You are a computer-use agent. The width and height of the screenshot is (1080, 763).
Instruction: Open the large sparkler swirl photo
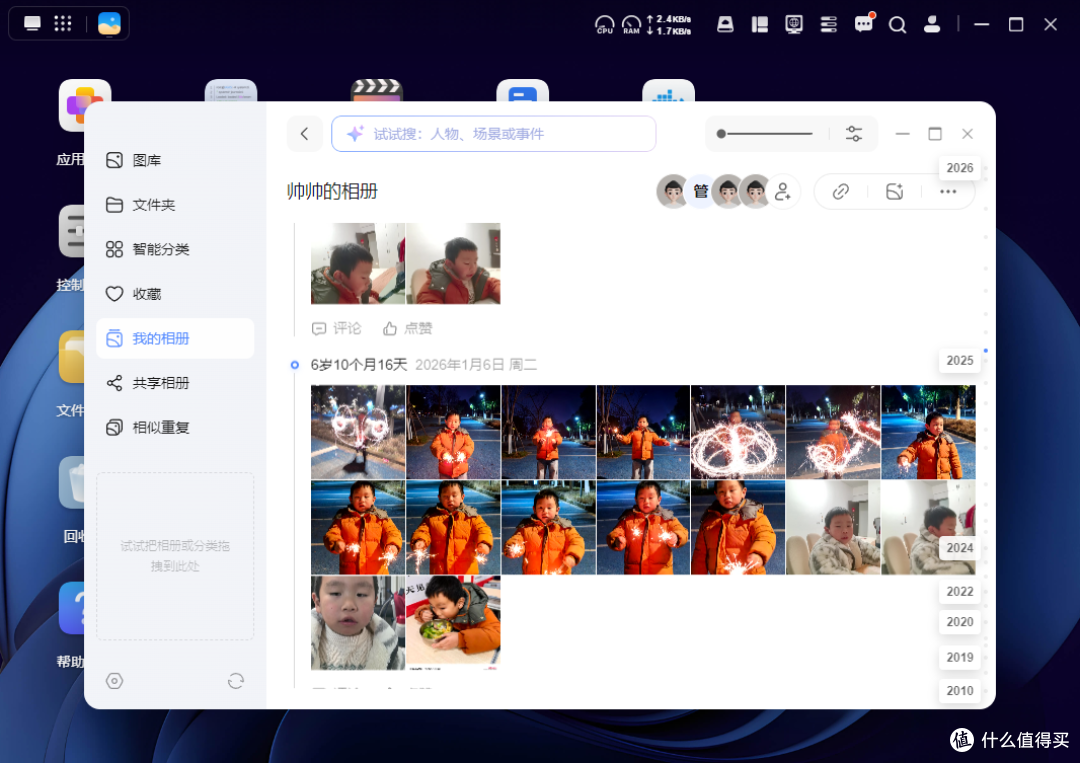tap(738, 432)
